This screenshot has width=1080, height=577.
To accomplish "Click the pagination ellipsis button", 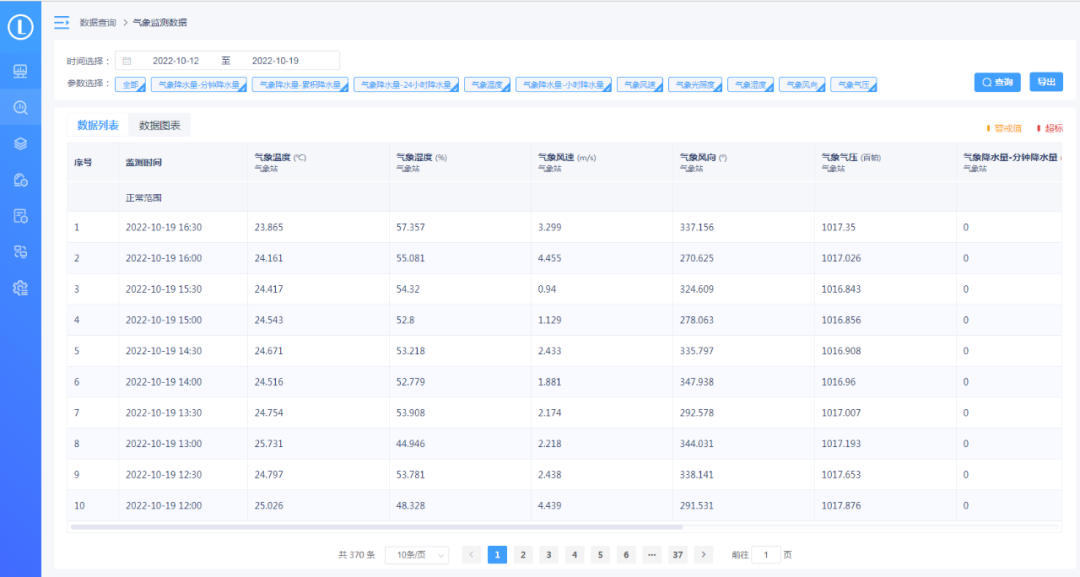I will [x=652, y=554].
